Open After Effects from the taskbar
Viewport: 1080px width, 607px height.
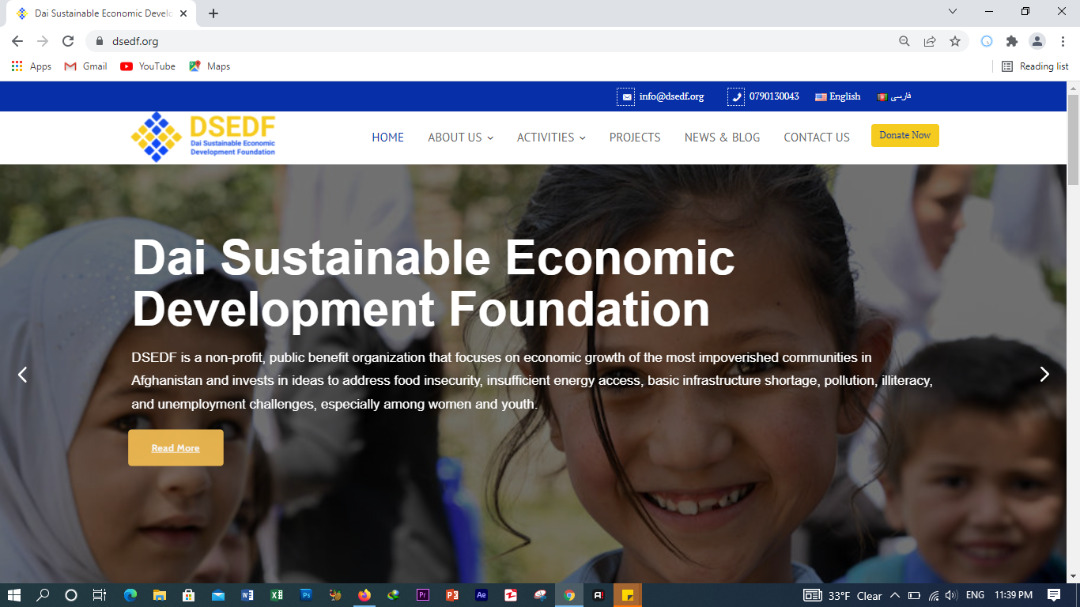coord(481,595)
